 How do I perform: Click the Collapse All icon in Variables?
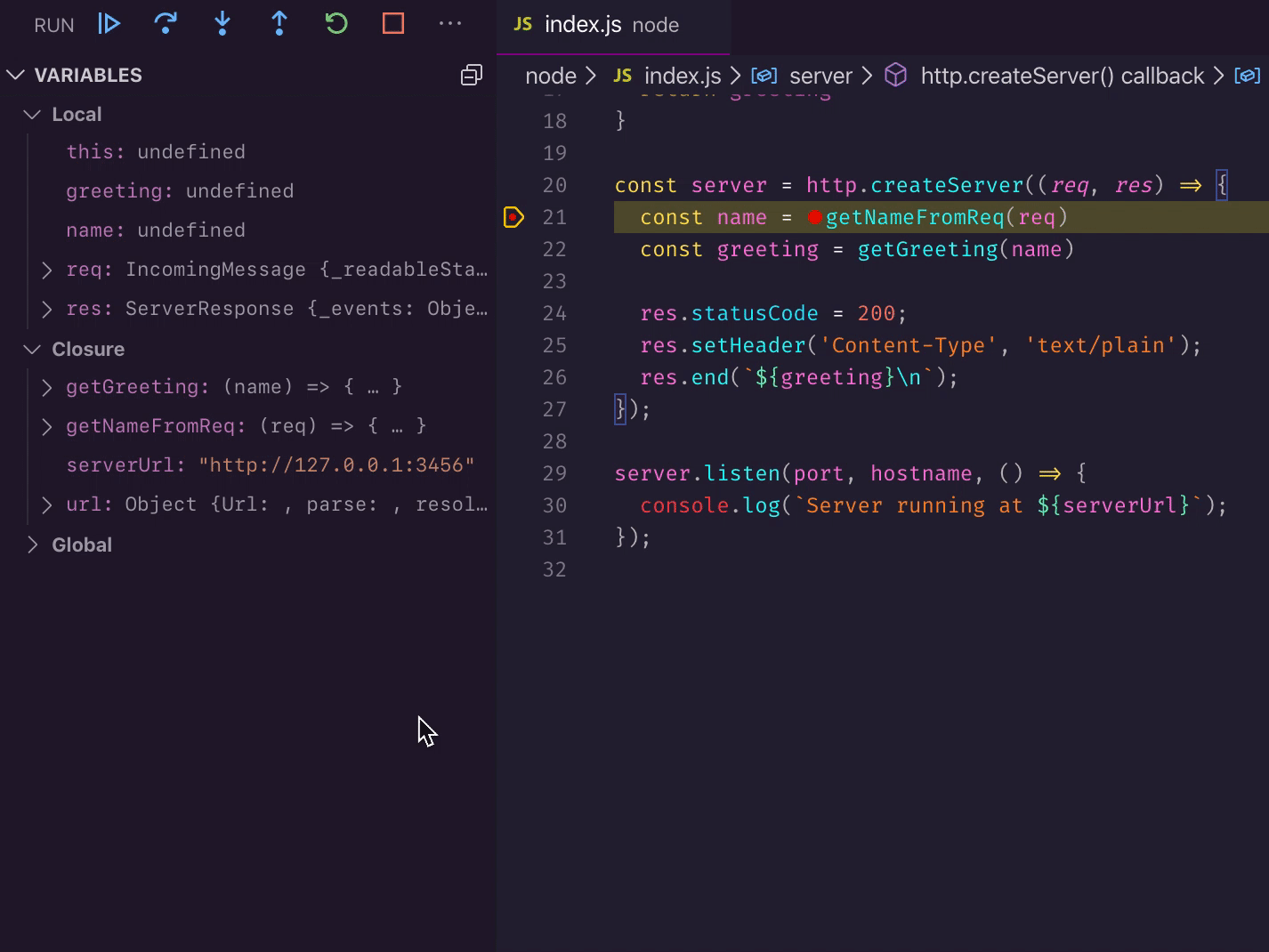click(471, 76)
